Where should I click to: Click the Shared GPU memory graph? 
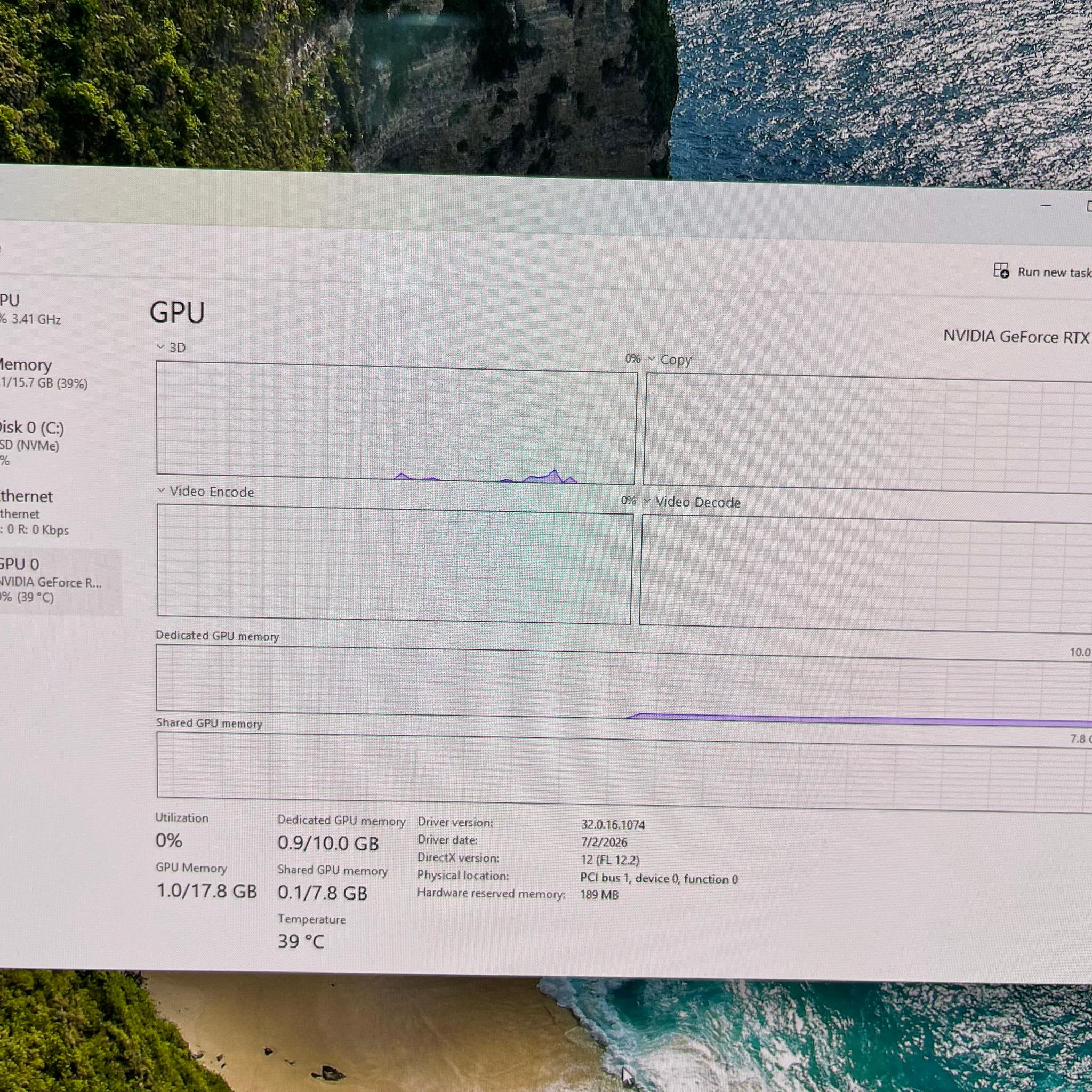[624, 772]
